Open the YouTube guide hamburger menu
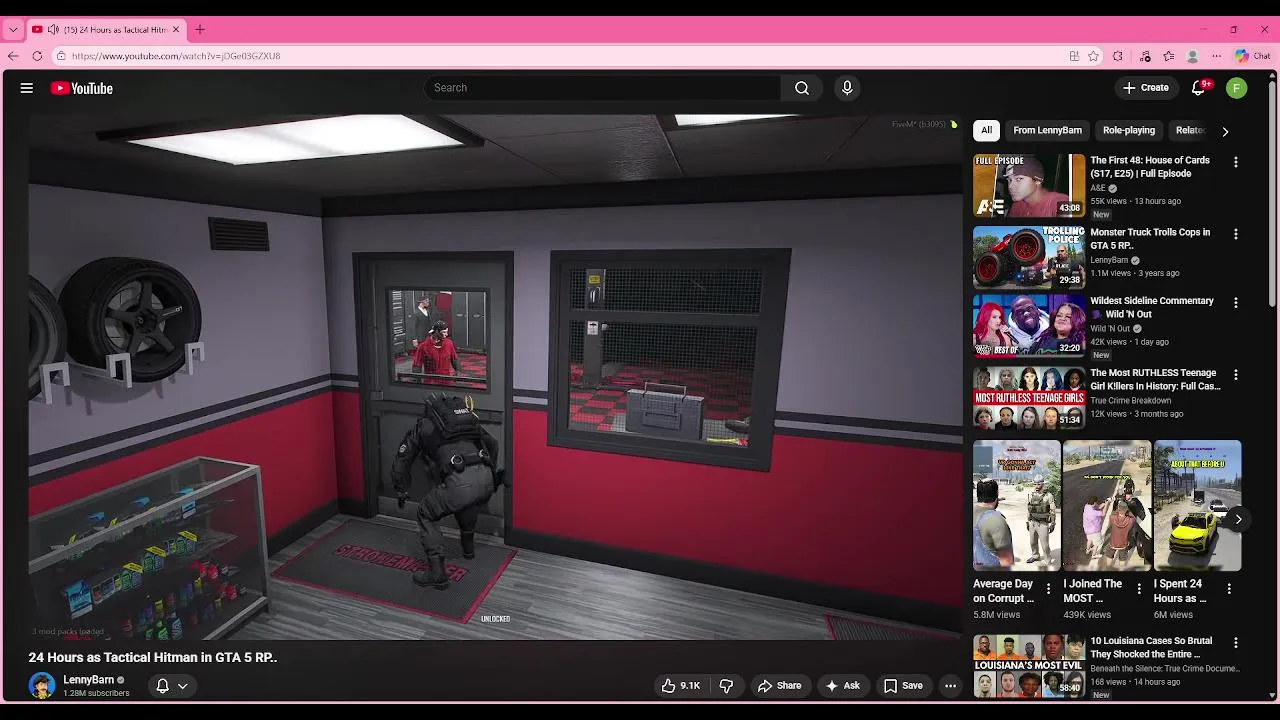Image resolution: width=1280 pixels, height=720 pixels. 27,88
